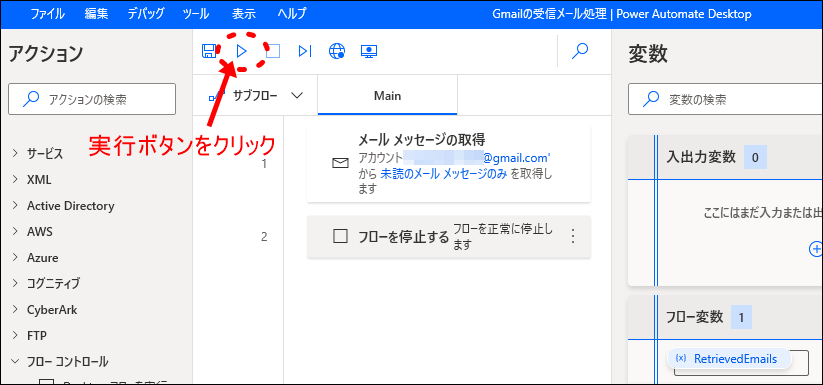This screenshot has height=385, width=823.
Task: Stop the running flow with square icon
Action: point(273,51)
